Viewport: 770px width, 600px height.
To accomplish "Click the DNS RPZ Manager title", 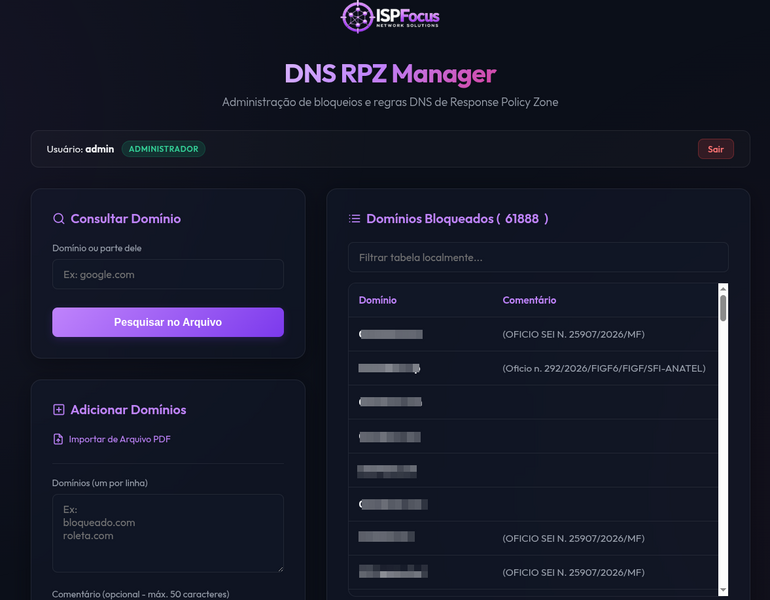I will [390, 74].
